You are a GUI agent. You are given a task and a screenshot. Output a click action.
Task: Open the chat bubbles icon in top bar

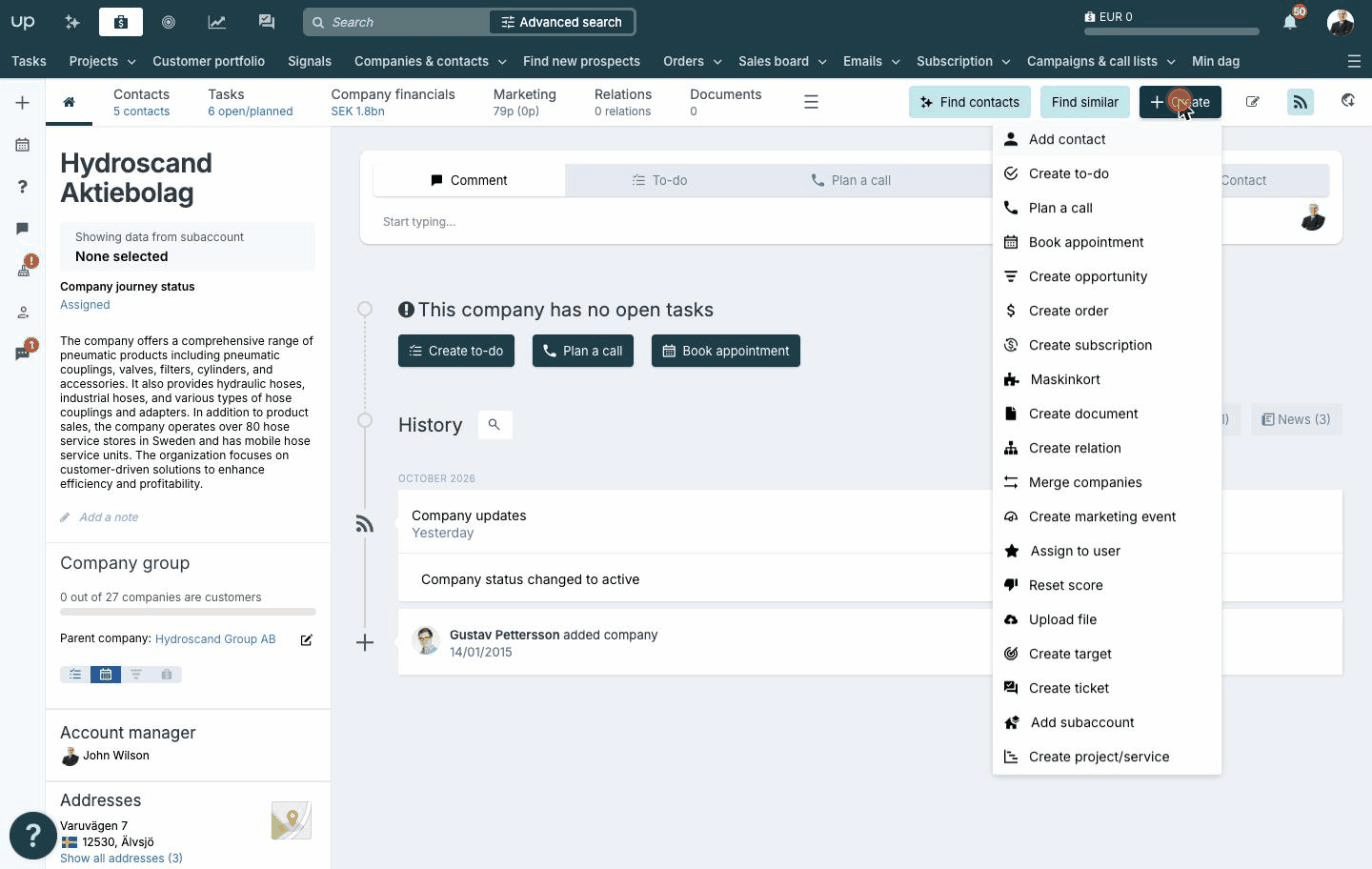[266, 21]
